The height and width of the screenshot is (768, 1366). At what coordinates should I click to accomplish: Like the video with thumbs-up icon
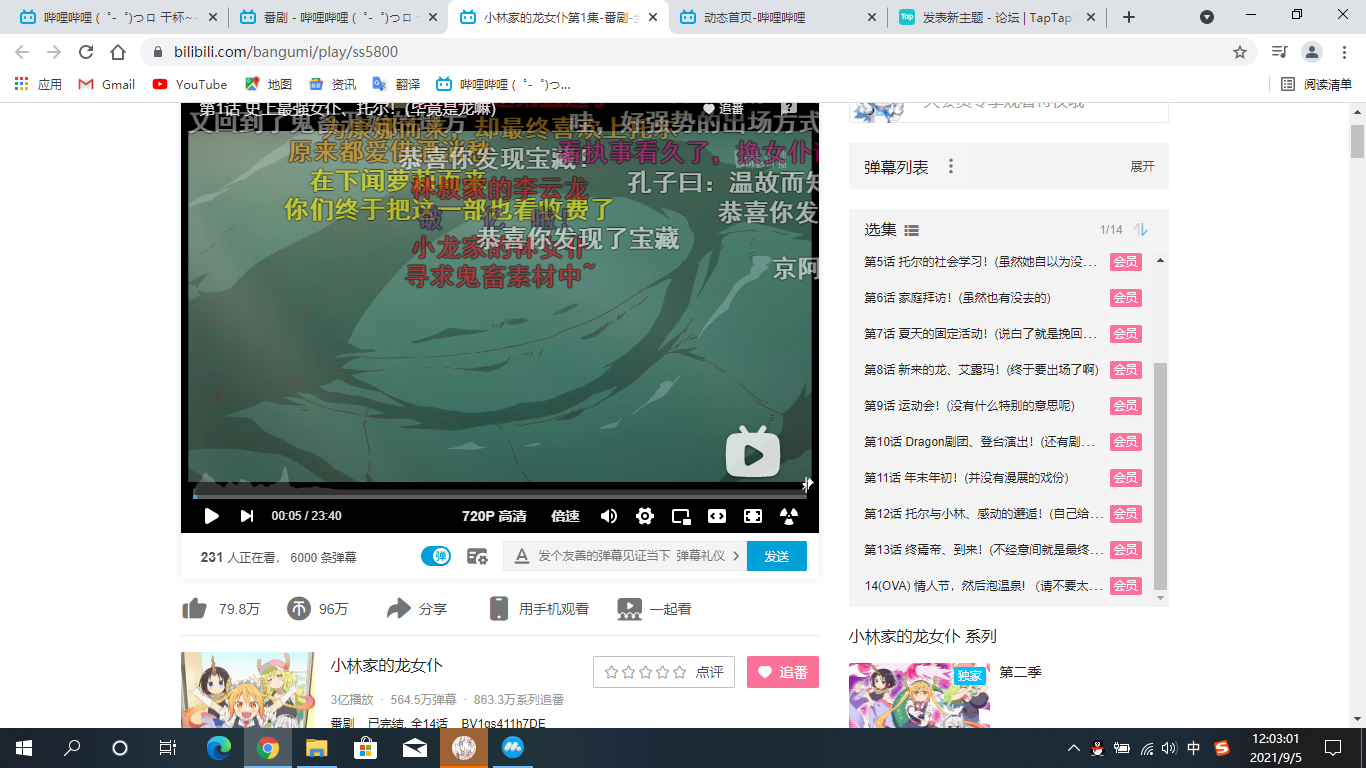click(x=194, y=608)
